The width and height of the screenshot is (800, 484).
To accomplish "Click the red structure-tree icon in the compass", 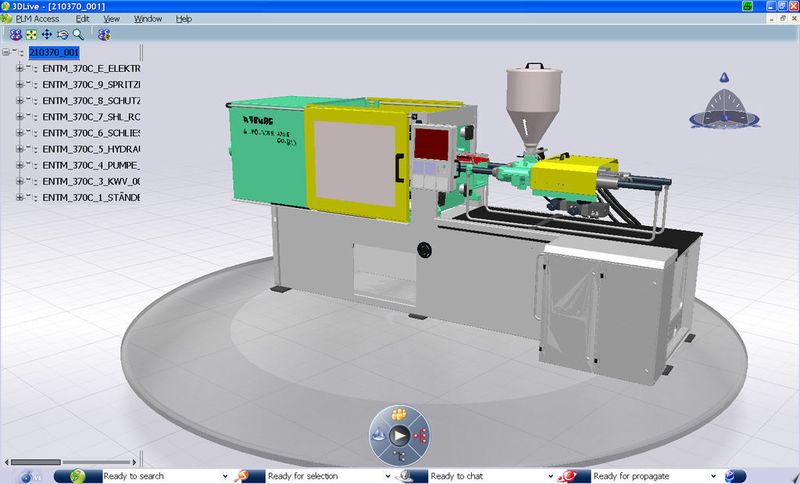I will tap(420, 436).
